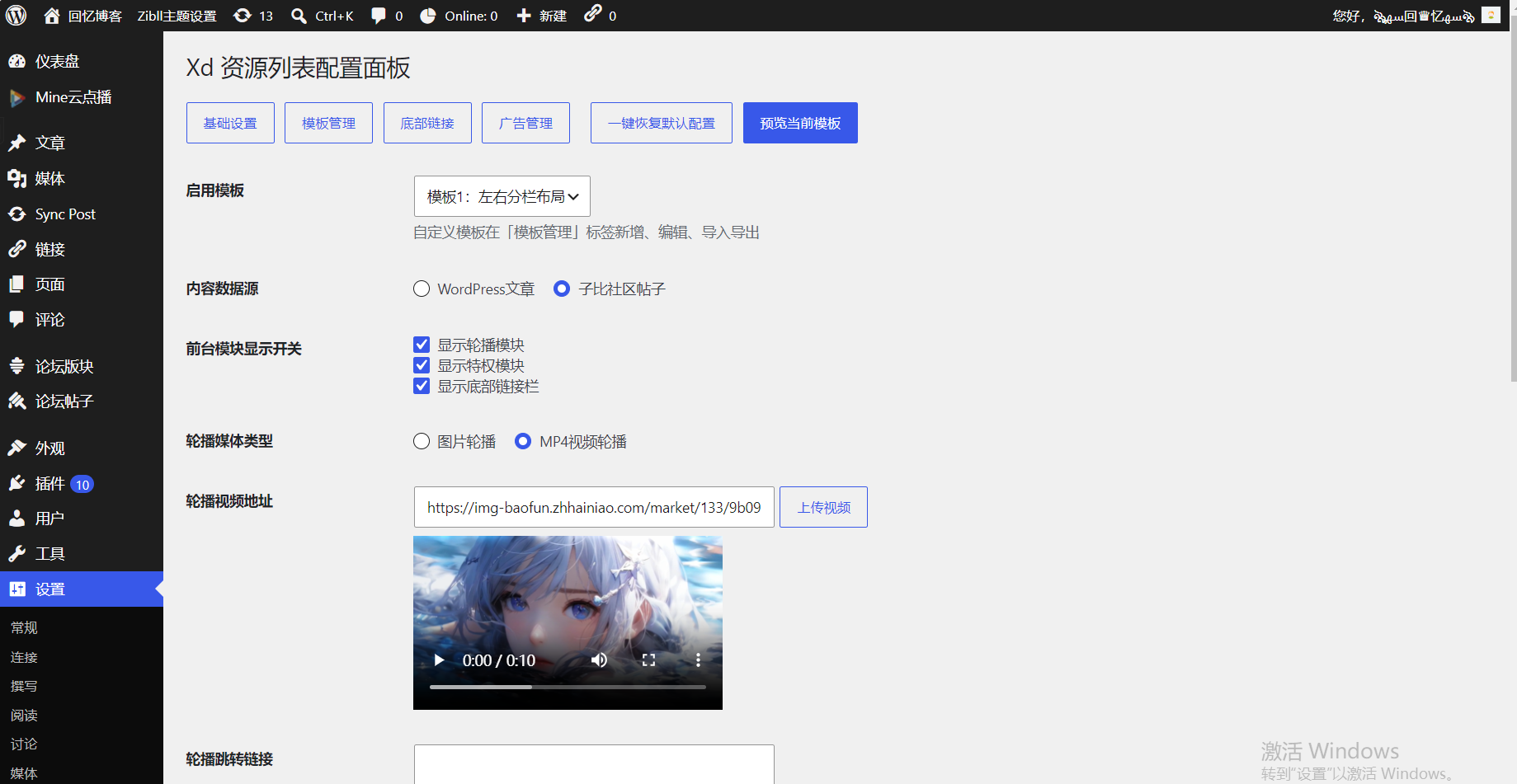This screenshot has height=784, width=1517.
Task: Click the link chain icon in admin bar
Action: click(593, 13)
